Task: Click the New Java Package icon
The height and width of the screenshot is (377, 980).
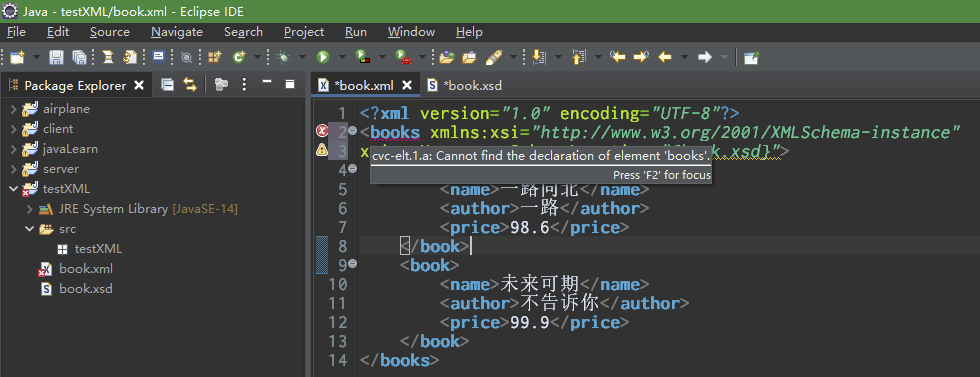Action: click(x=215, y=58)
